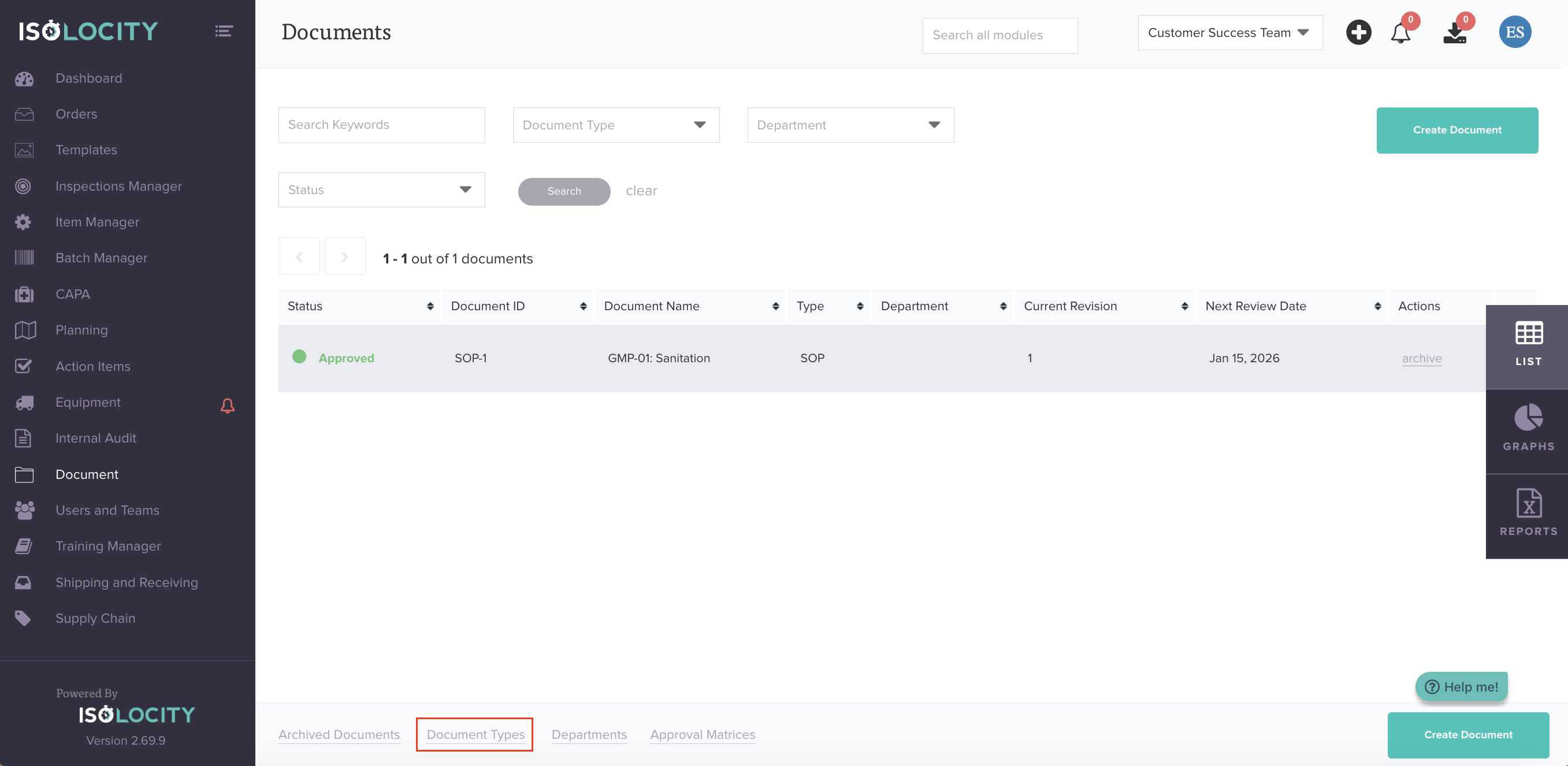Open the Reports export panel
The image size is (1568, 766).
coord(1527,513)
